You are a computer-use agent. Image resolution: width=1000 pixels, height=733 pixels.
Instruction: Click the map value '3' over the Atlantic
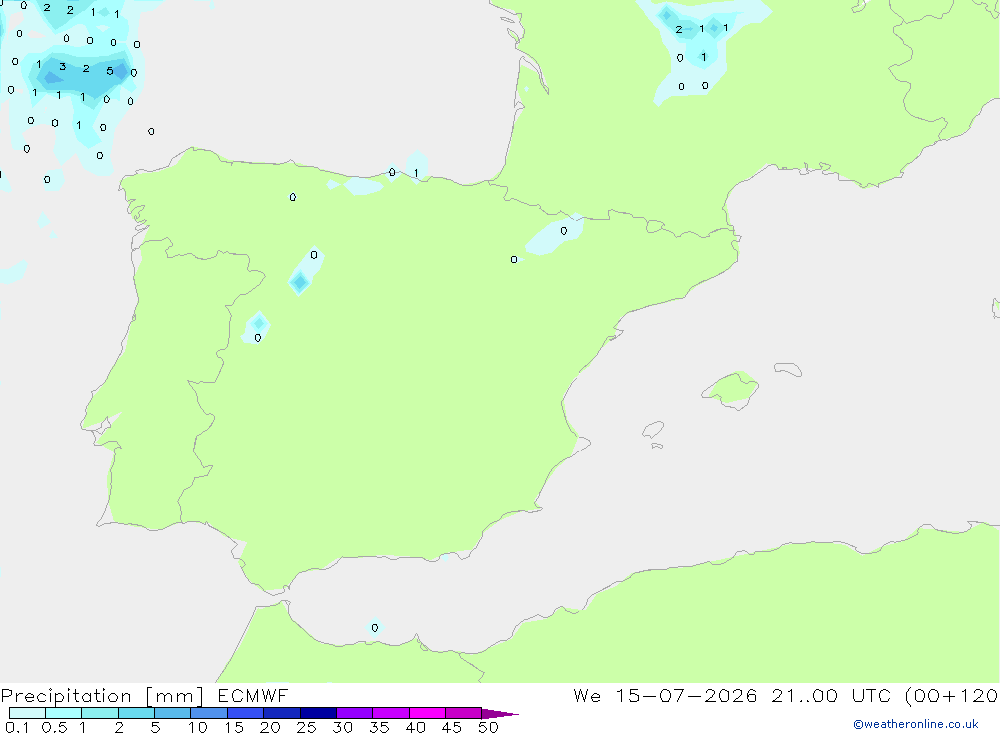[62, 66]
